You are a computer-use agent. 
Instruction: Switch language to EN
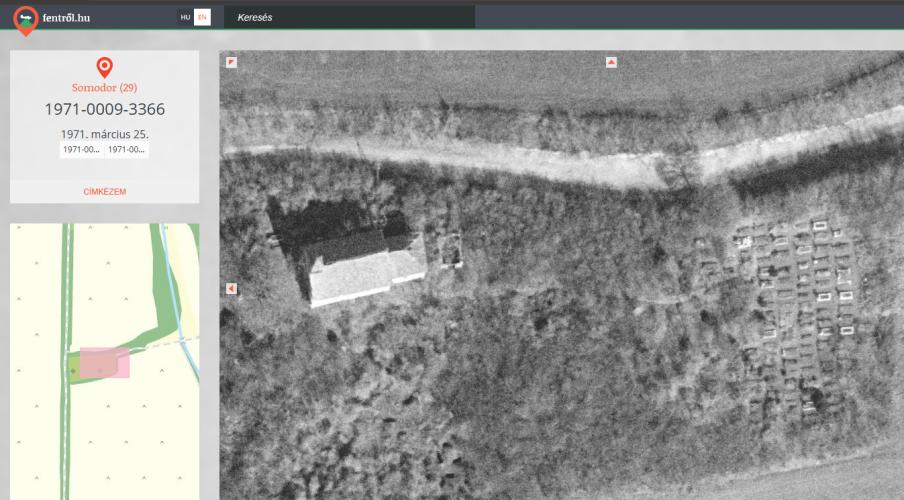[202, 17]
